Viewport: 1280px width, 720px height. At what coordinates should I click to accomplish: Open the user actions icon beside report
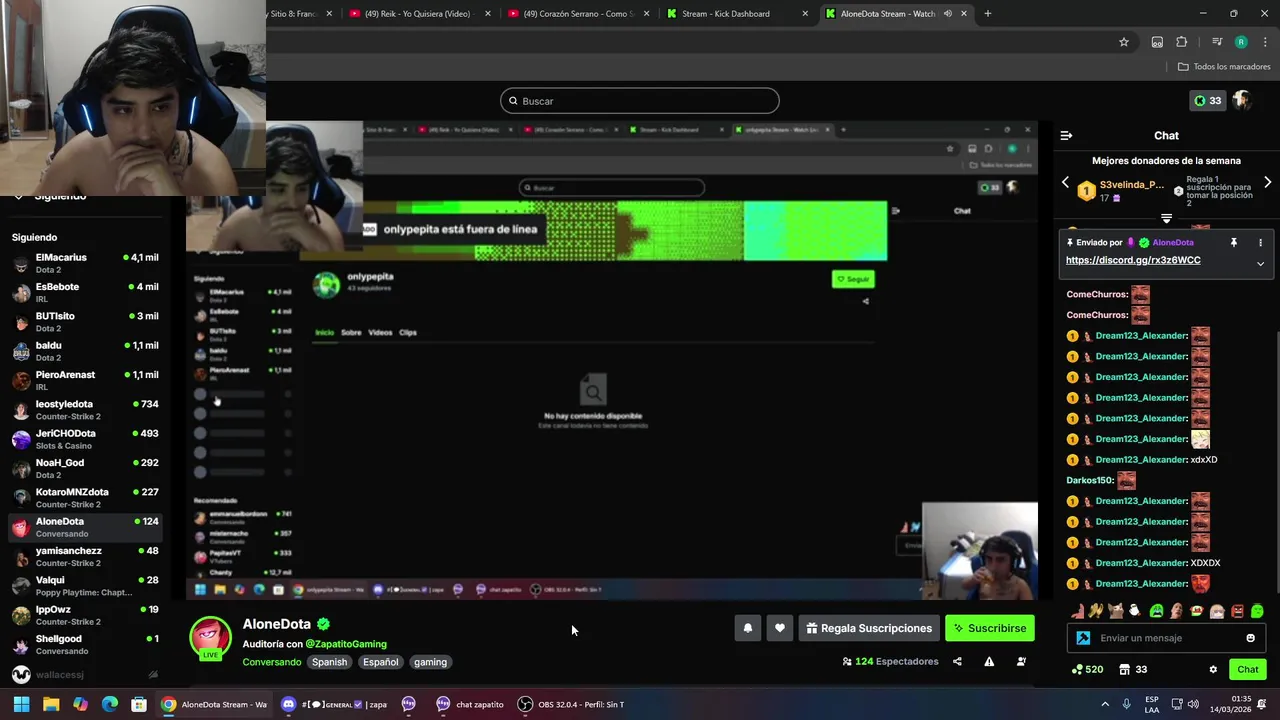point(1021,661)
